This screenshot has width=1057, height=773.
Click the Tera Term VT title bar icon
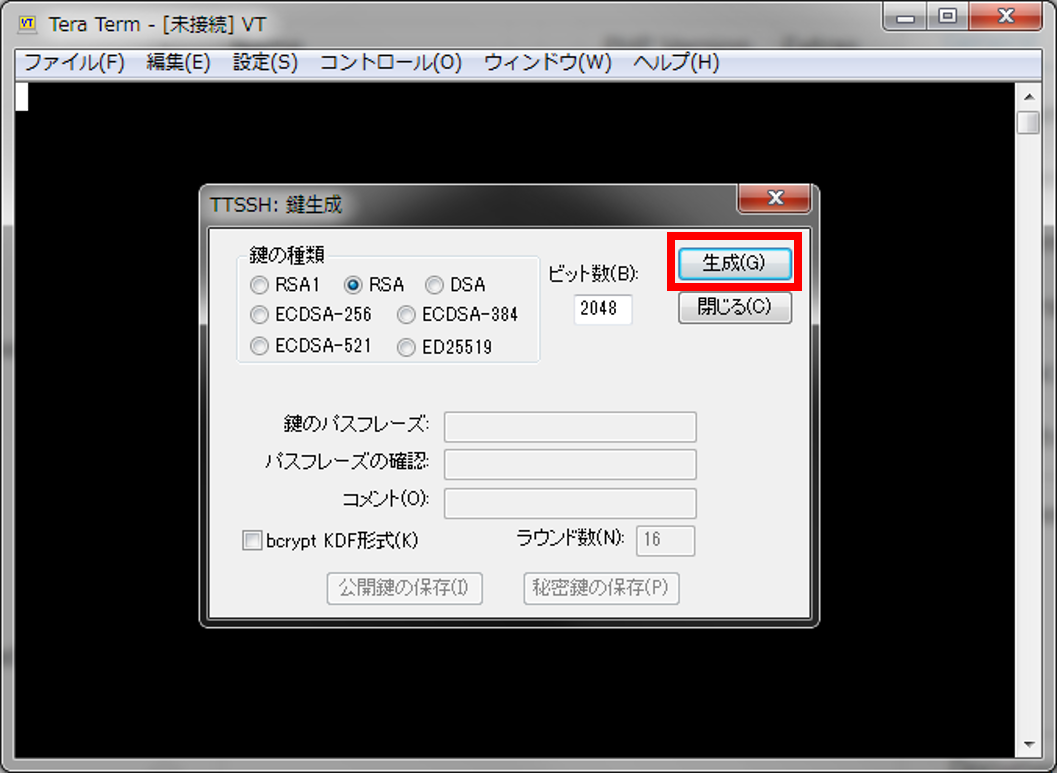[x=28, y=23]
